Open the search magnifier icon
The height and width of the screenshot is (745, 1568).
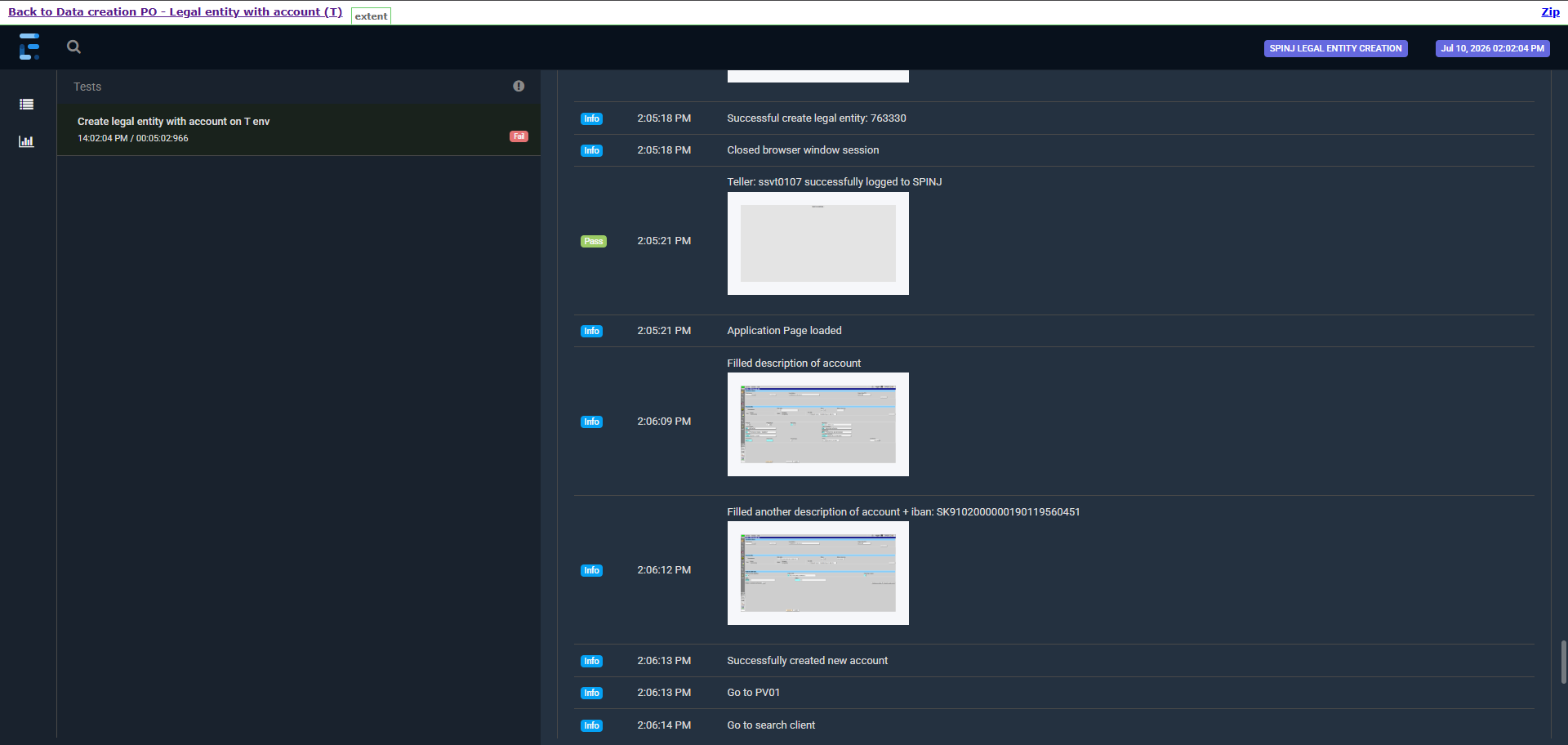73,47
